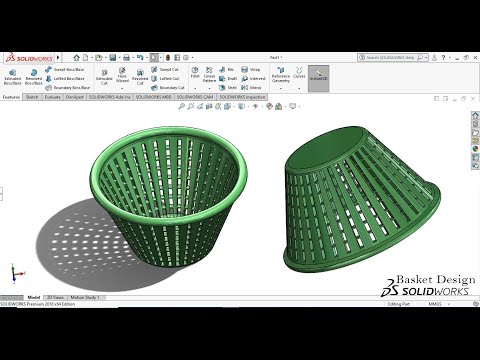Click Zoom to Fit in view toolbar
The width and height of the screenshot is (480, 360).
tap(181, 106)
